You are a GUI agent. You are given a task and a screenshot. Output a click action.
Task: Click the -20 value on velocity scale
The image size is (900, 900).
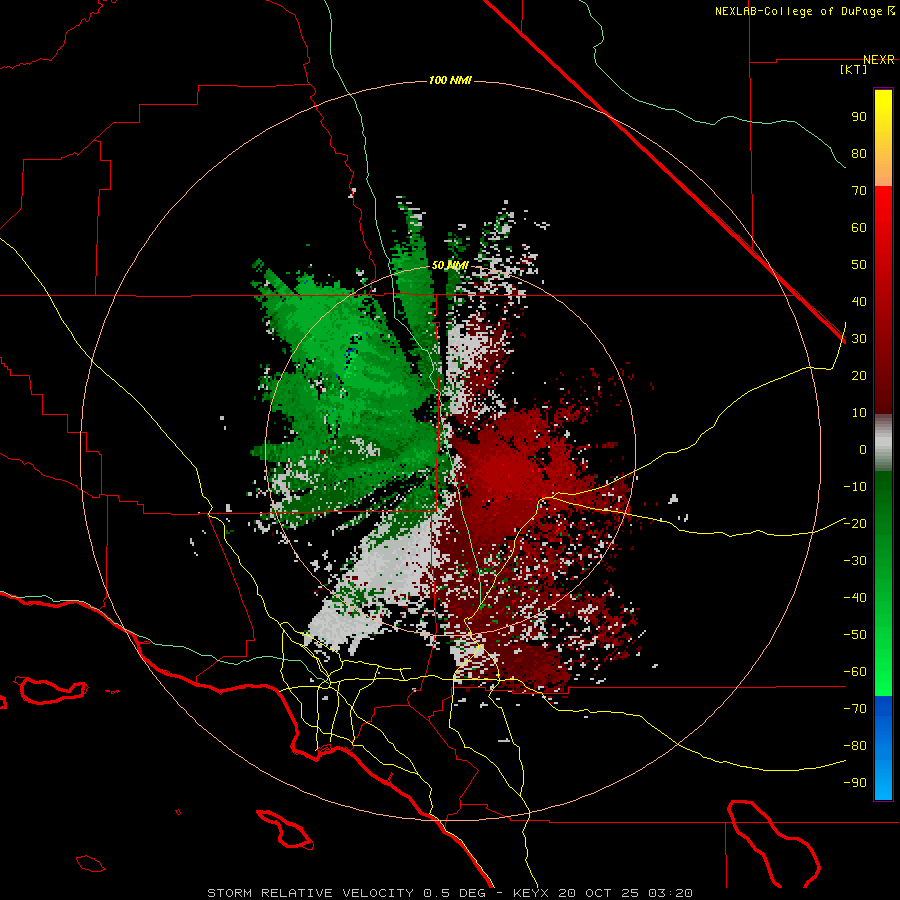click(x=855, y=523)
